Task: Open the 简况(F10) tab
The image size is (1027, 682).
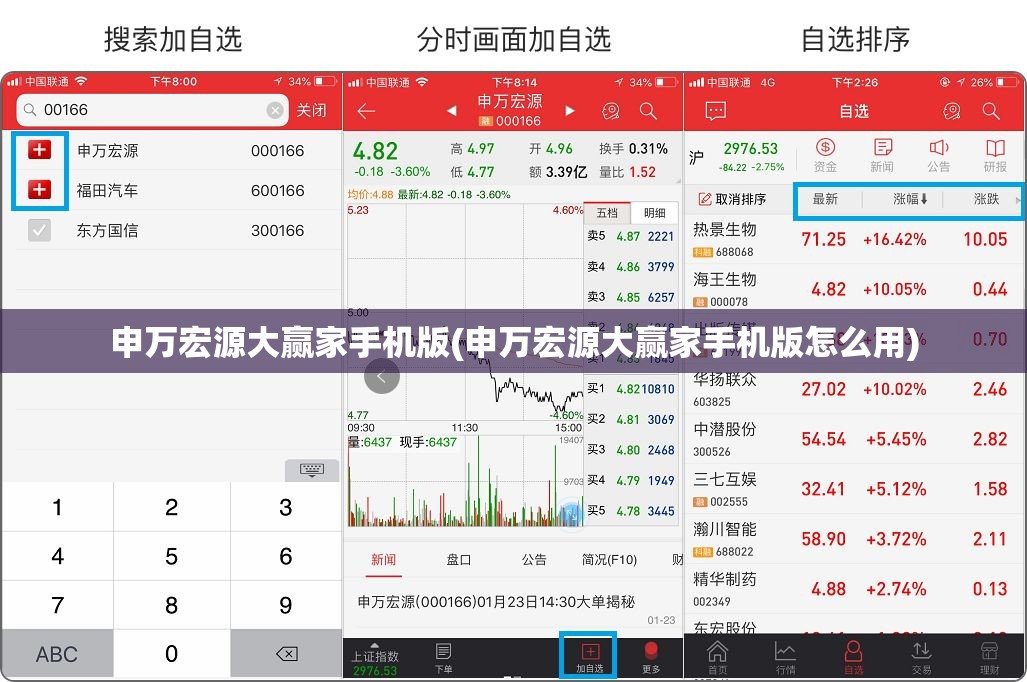Action: point(609,559)
